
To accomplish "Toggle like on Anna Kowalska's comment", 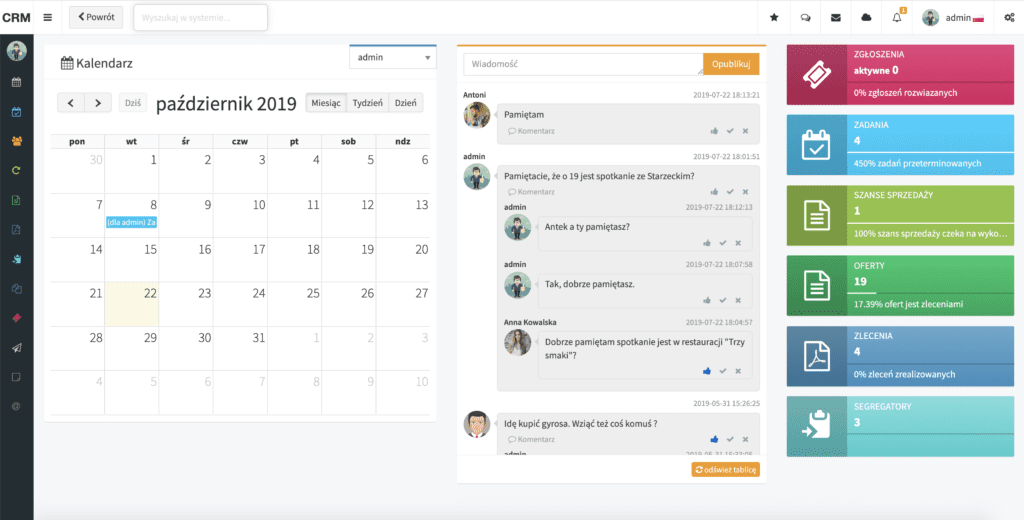I will pos(707,370).
